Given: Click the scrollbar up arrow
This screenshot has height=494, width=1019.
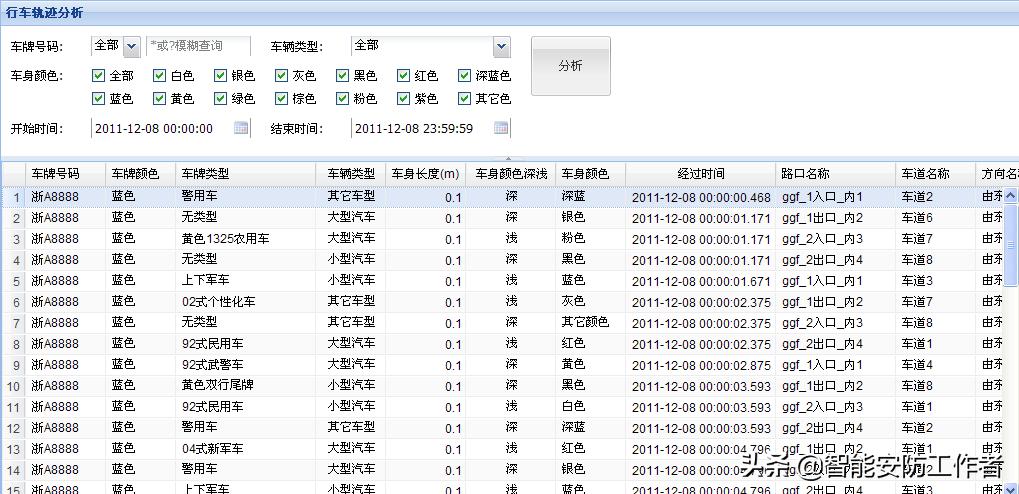Looking at the screenshot, I should [1011, 195].
